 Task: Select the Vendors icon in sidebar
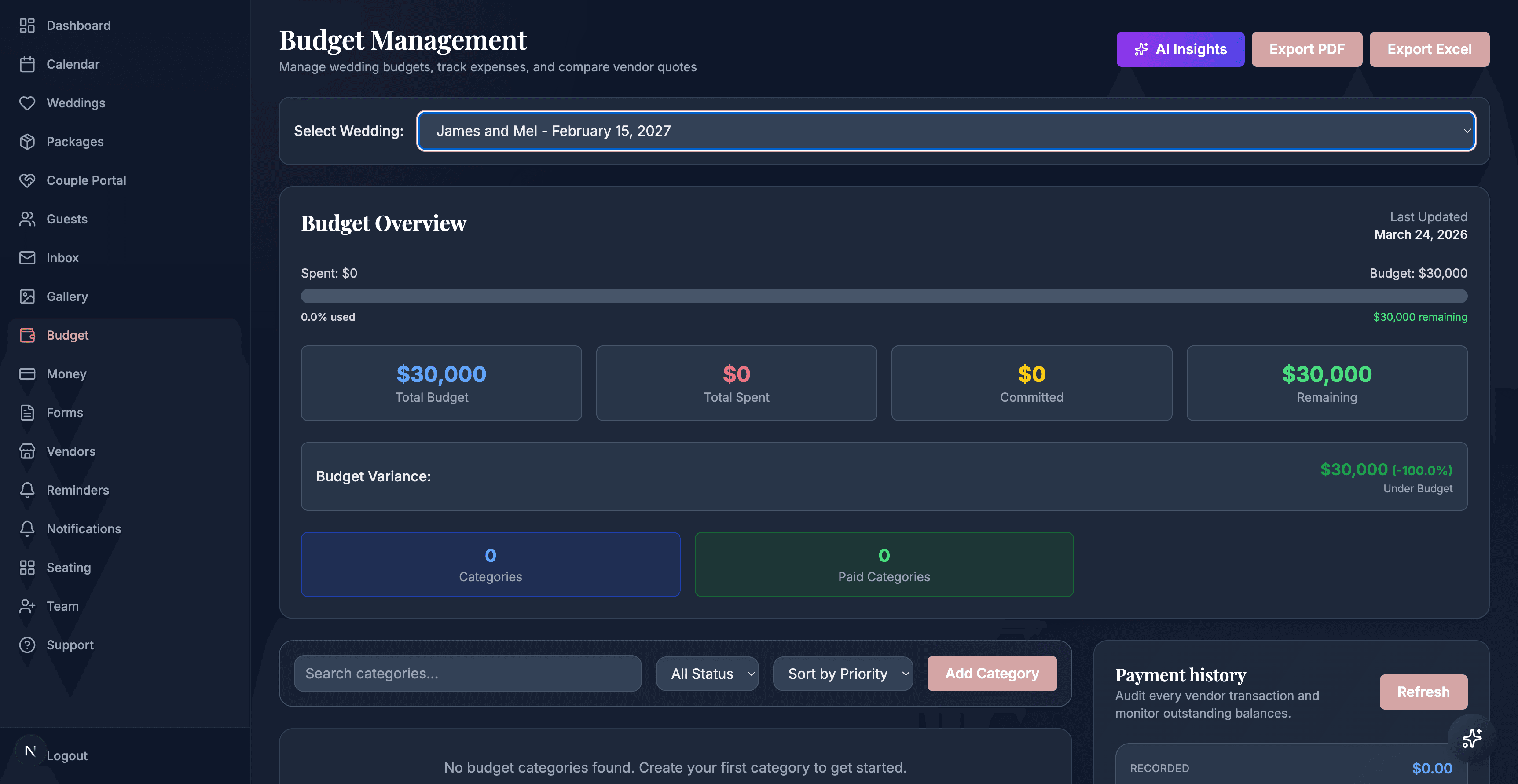tap(28, 451)
